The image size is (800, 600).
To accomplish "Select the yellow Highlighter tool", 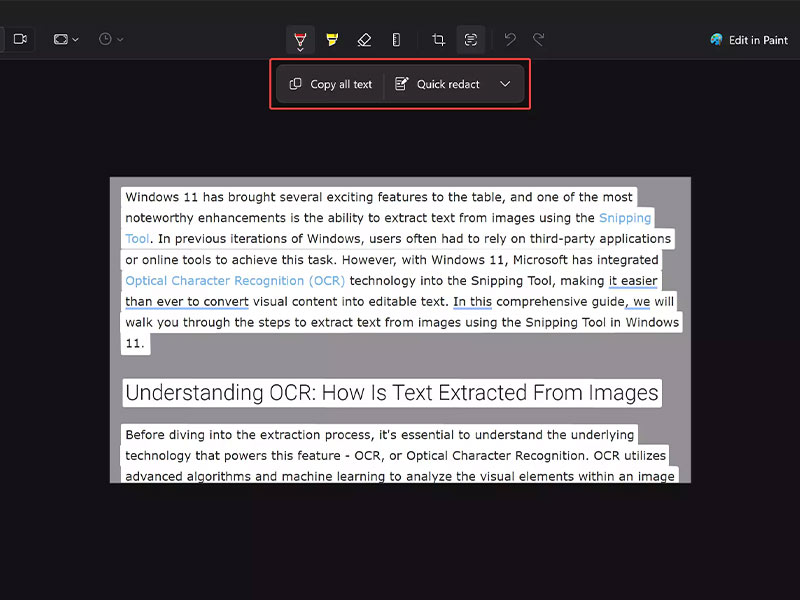I will 332,39.
